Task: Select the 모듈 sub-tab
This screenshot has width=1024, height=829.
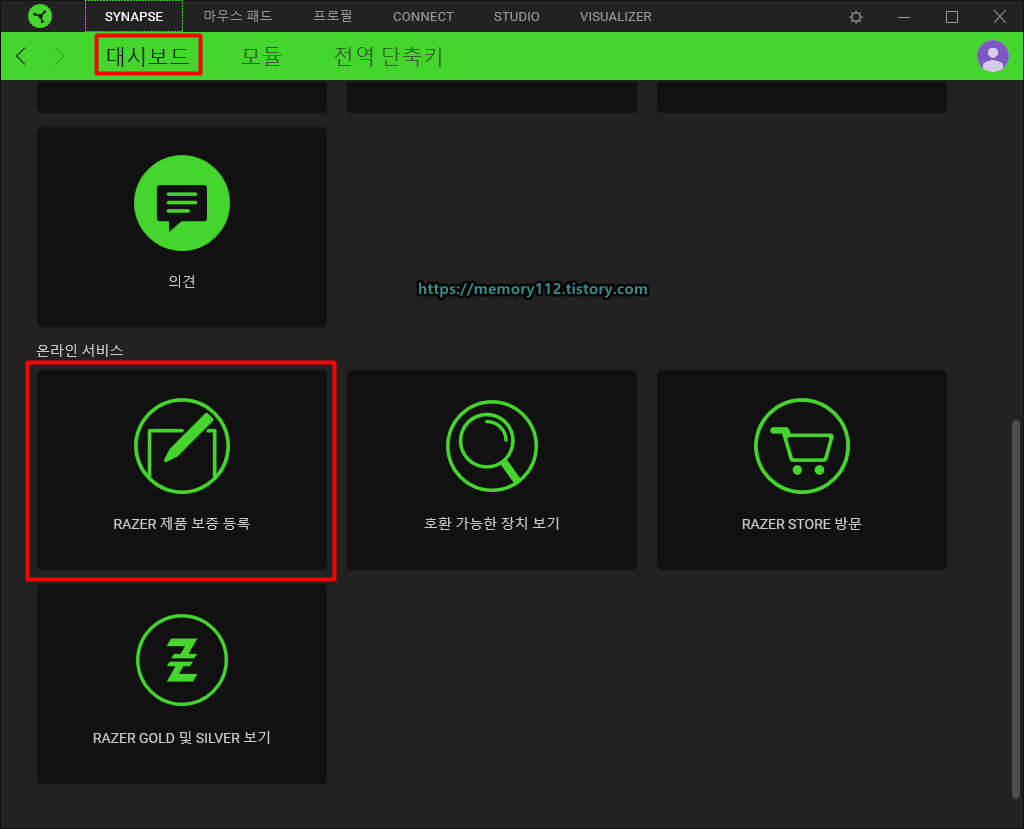Action: [x=261, y=56]
